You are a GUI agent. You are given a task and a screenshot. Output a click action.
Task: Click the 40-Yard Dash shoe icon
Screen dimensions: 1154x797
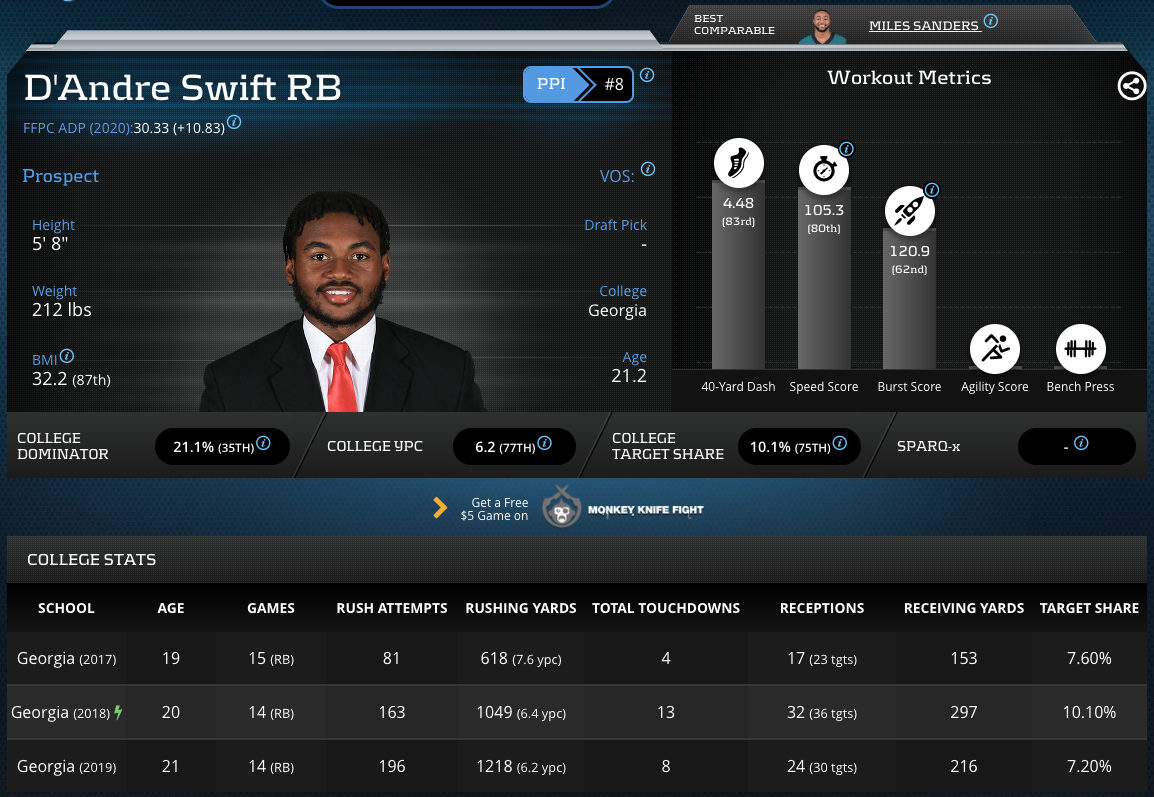tap(738, 164)
